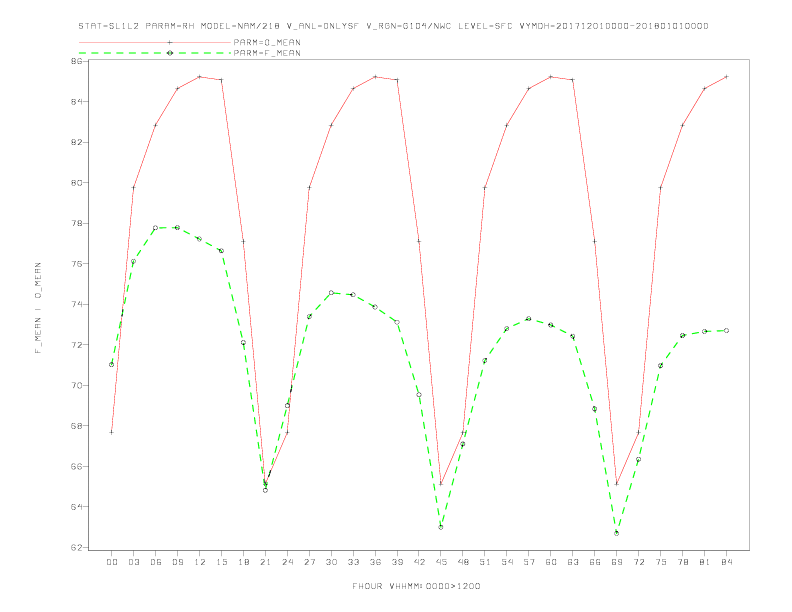Click x-axis tick label 45
This screenshot has width=792, height=612.
click(441, 562)
